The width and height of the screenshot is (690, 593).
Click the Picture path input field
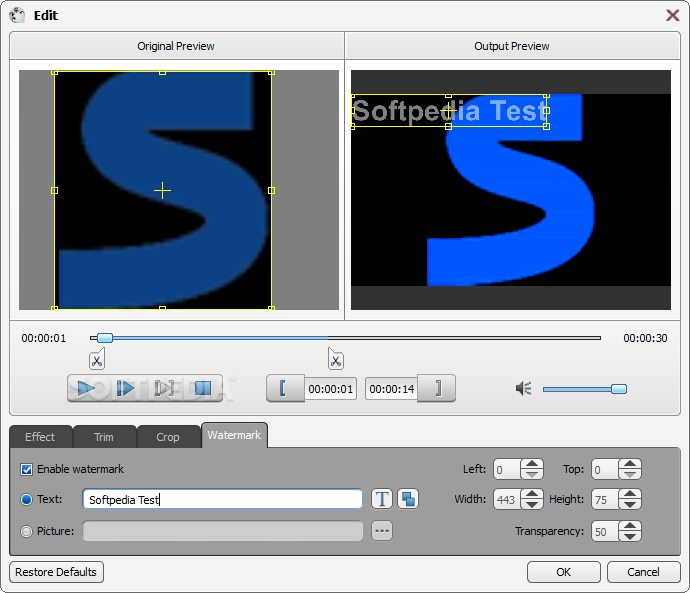[223, 531]
